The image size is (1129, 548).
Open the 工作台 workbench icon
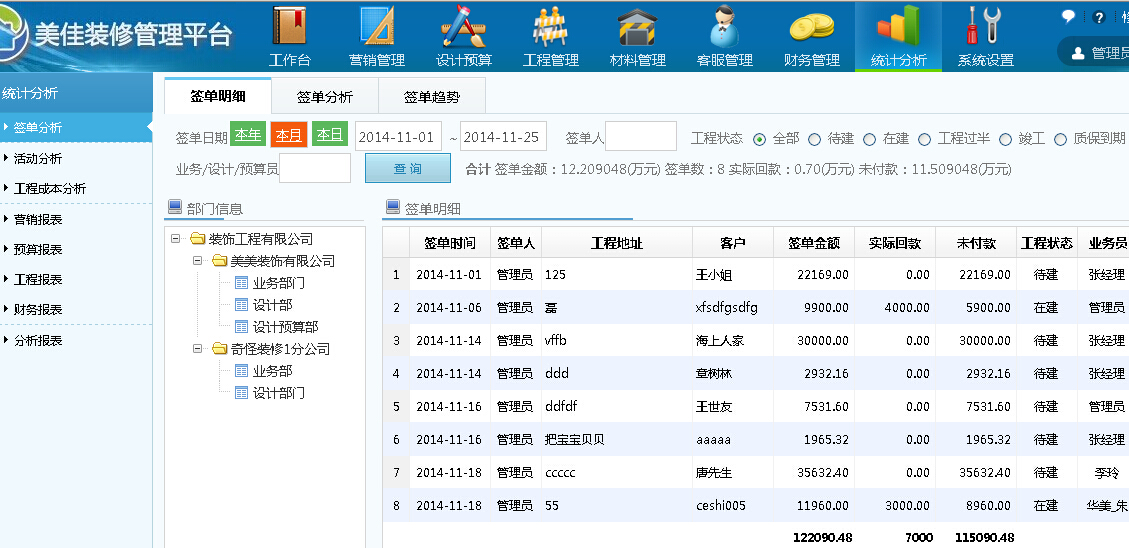[290, 36]
